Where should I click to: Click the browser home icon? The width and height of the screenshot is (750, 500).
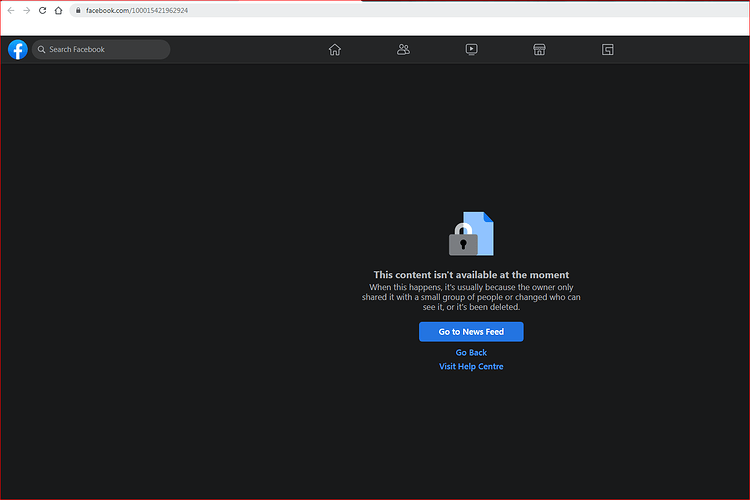click(x=58, y=10)
